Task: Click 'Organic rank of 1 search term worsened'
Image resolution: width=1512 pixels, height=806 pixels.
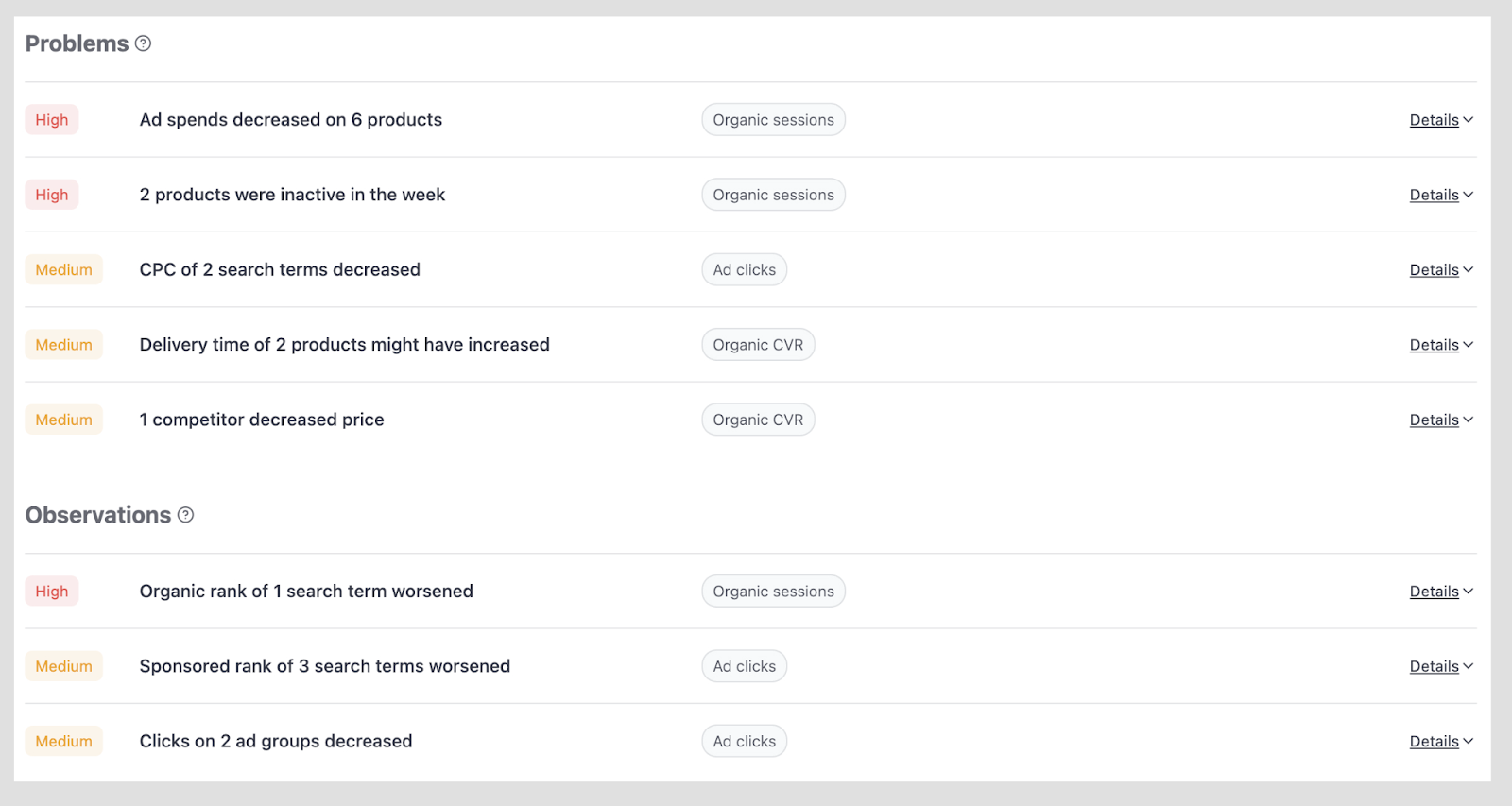Action: (x=306, y=592)
